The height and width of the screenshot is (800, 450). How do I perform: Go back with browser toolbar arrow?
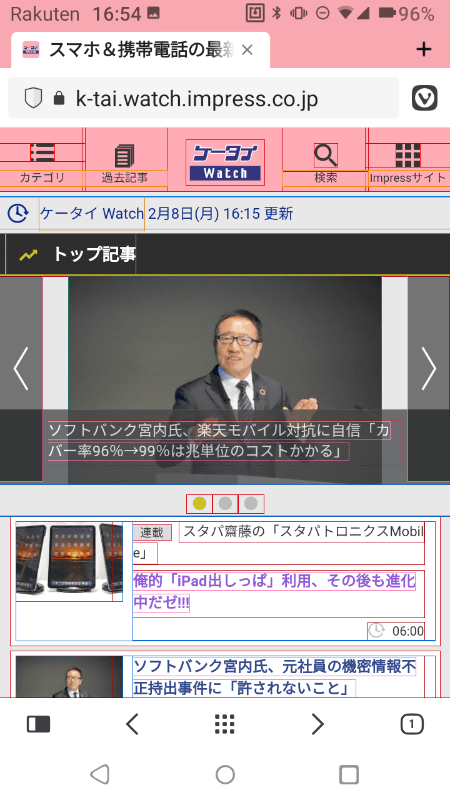(x=132, y=724)
